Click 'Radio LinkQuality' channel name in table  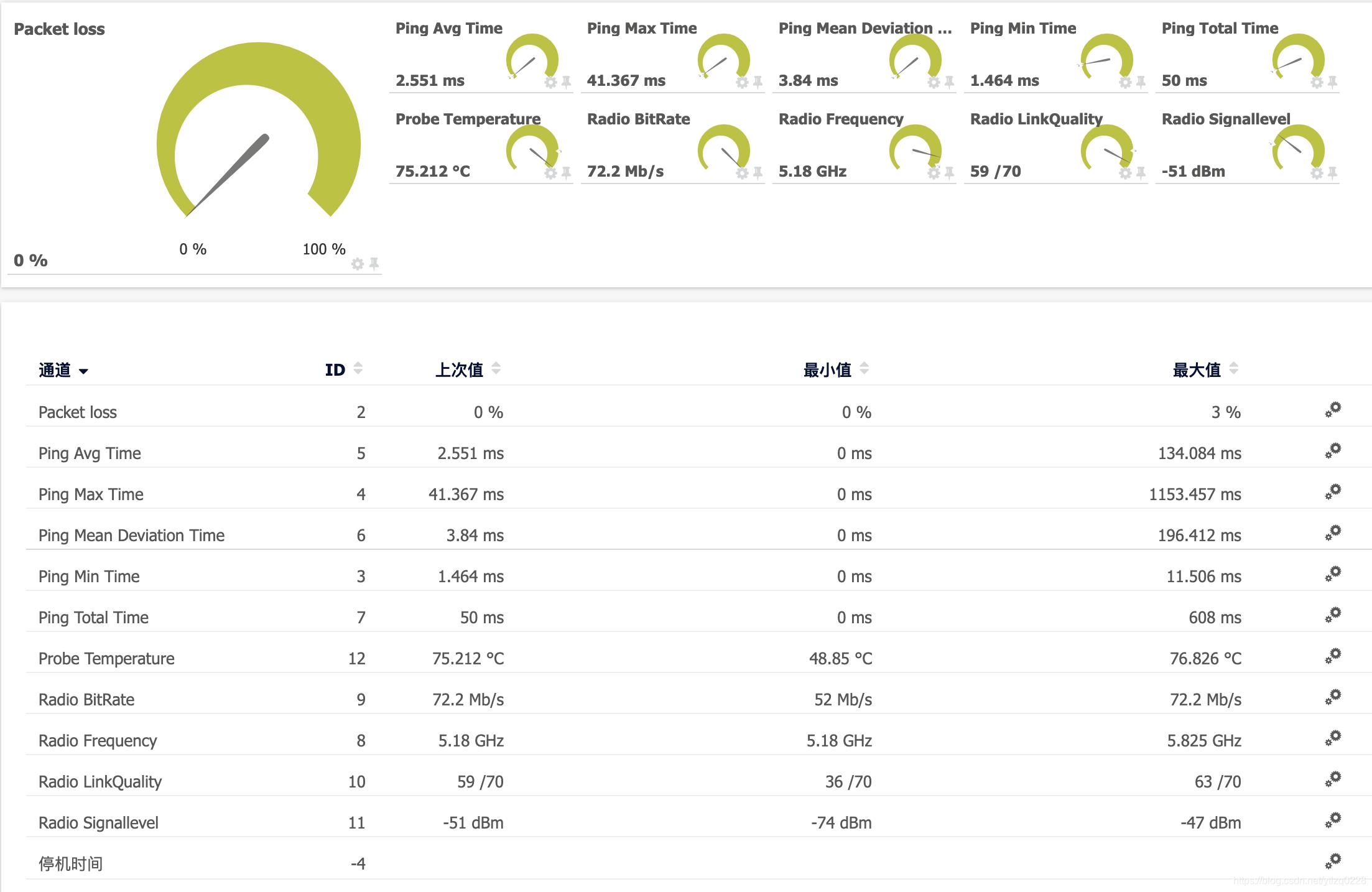coord(100,782)
